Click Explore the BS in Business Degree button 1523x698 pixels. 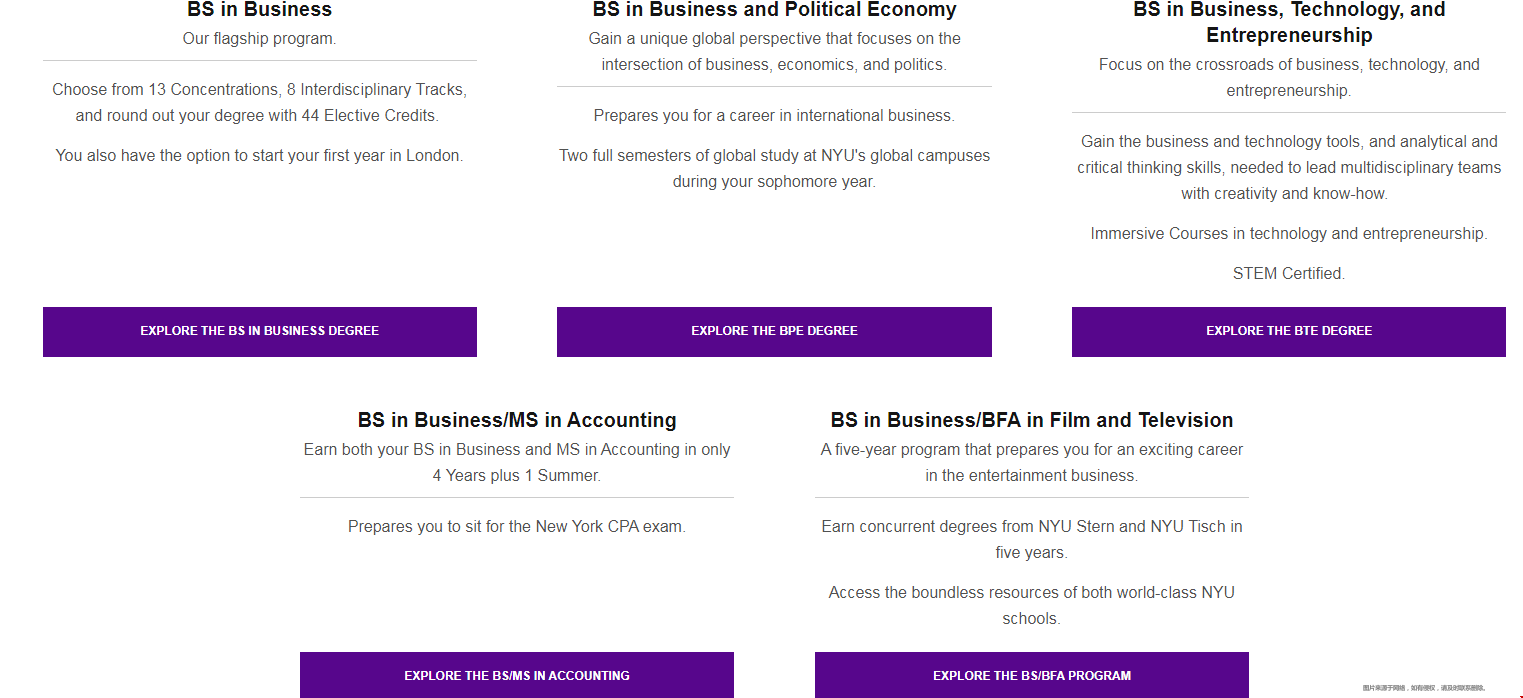tap(259, 331)
